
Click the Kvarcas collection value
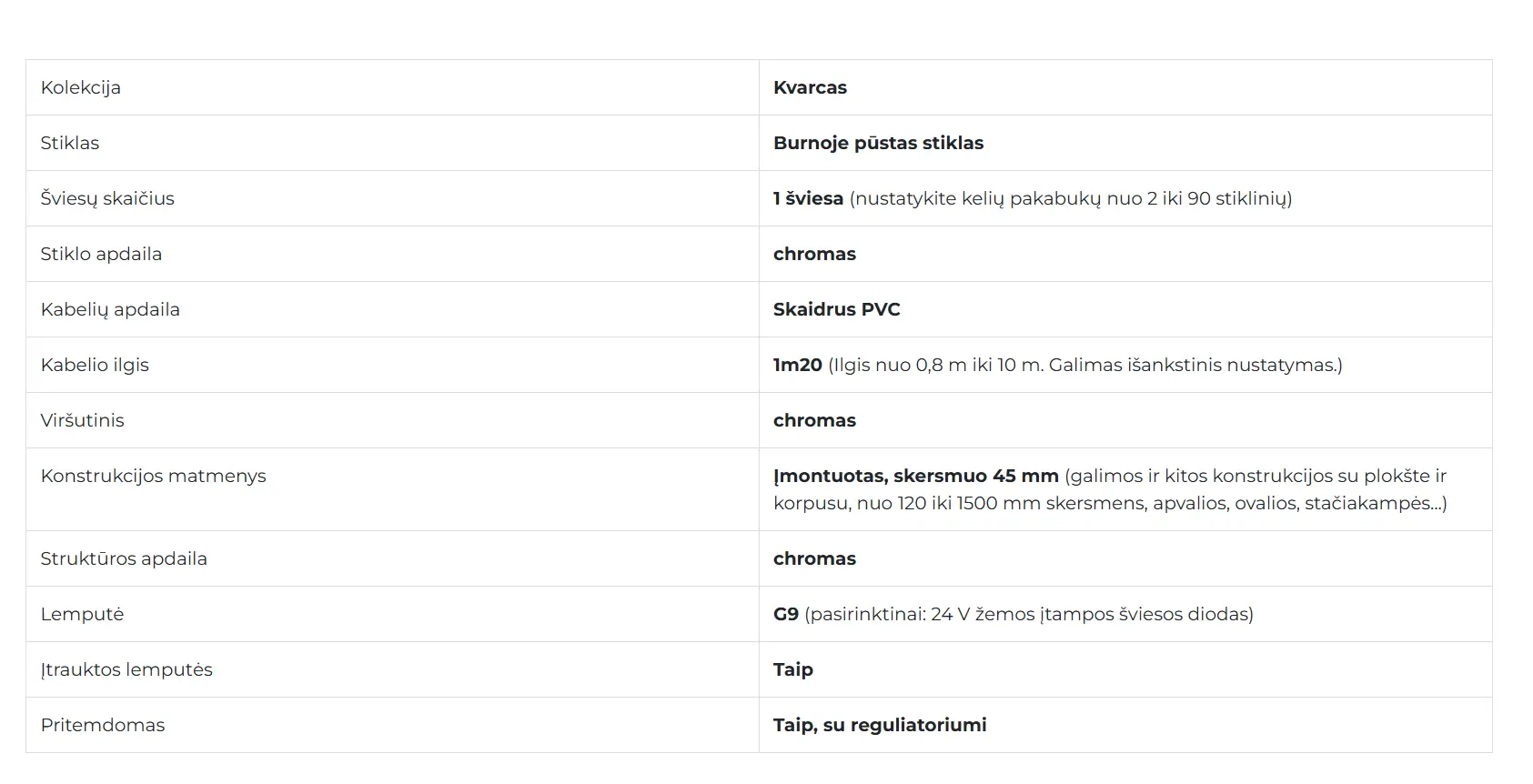pos(810,88)
